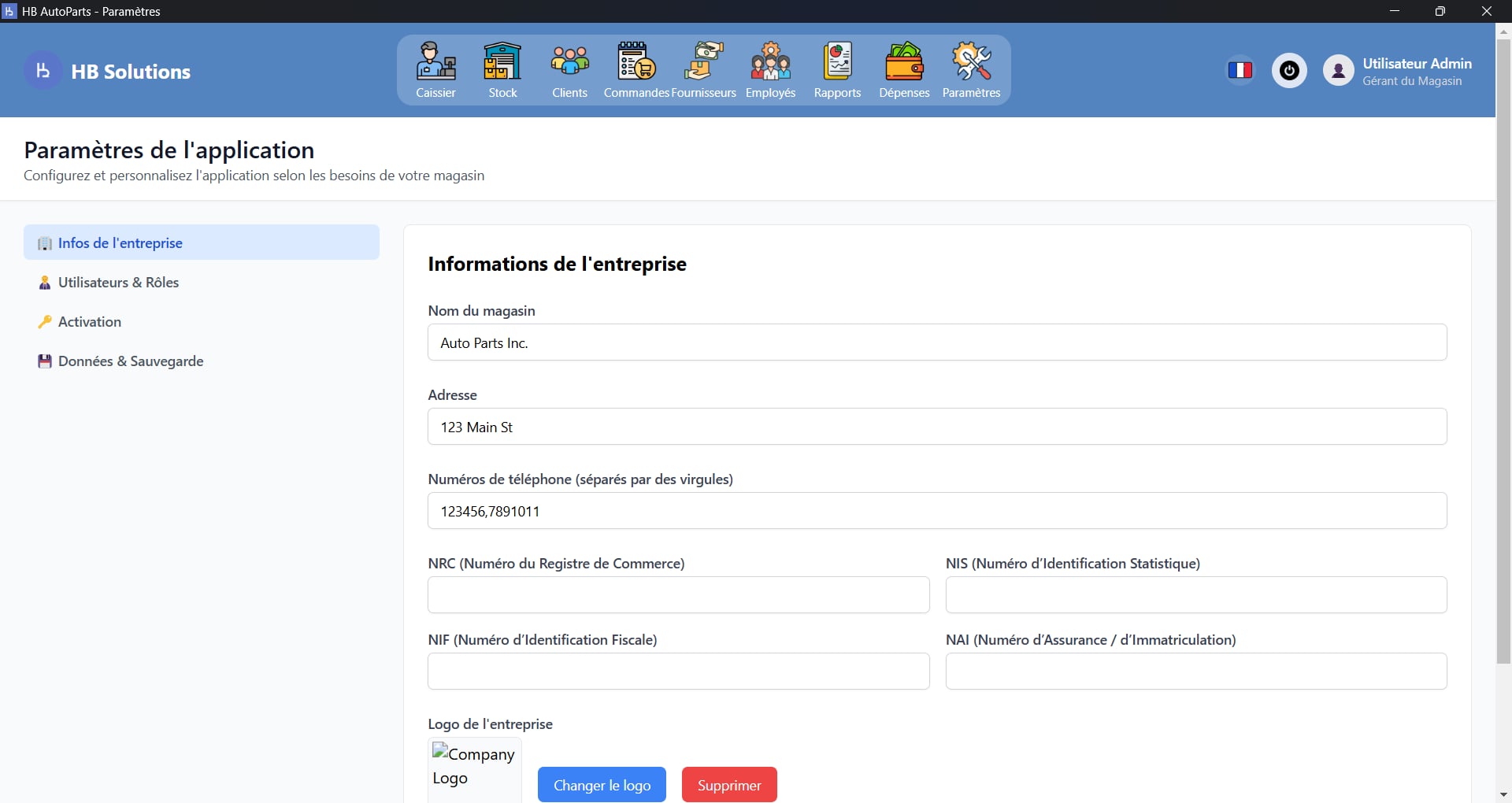Open the Employés module
1512x803 pixels.
coord(771,70)
